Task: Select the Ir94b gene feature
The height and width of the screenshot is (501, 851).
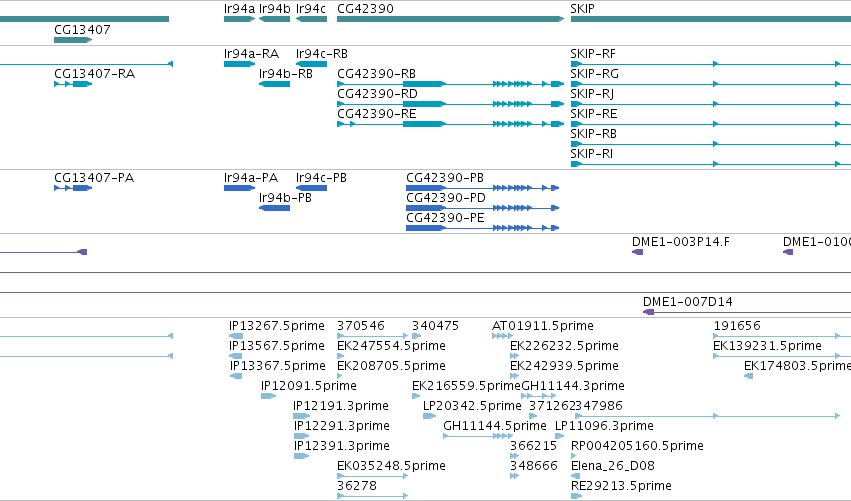Action: [x=274, y=19]
